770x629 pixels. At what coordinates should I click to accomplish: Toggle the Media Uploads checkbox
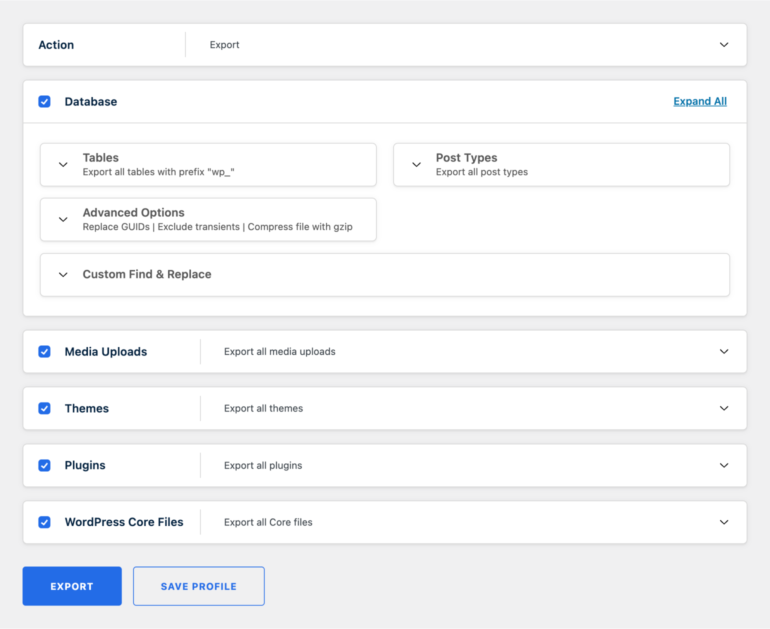[44, 352]
